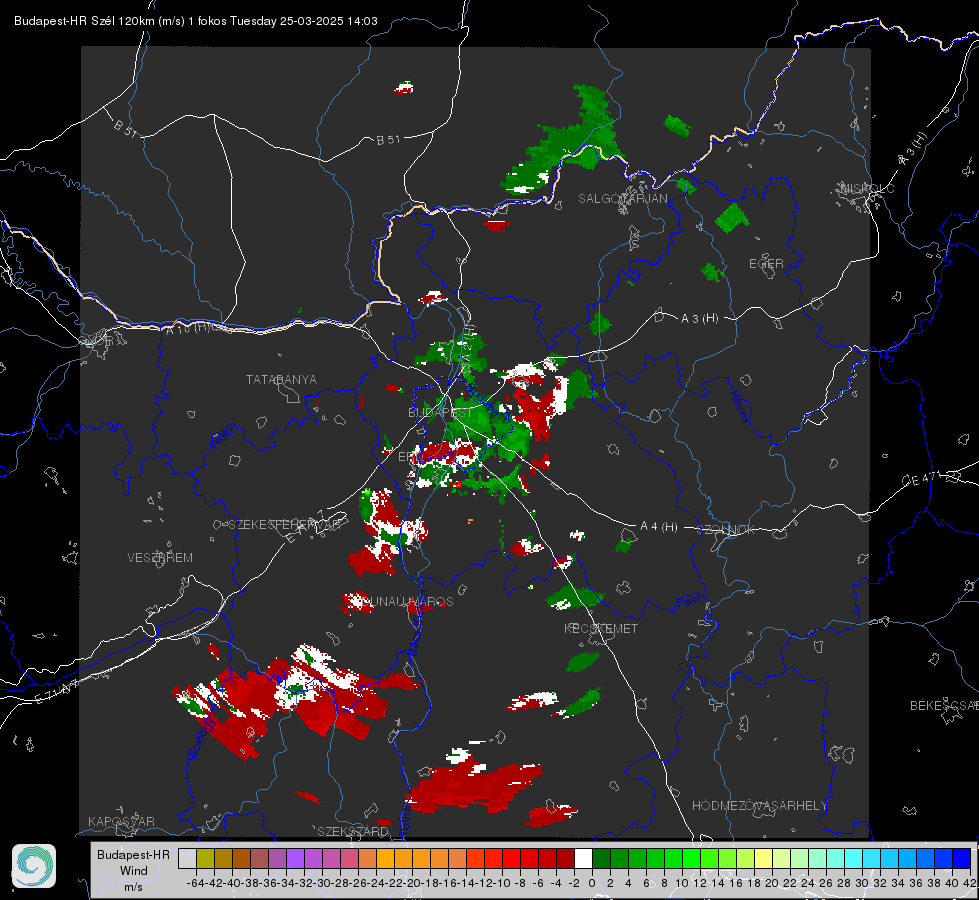The height and width of the screenshot is (900, 979).
Task: Pick the grey swatch left of -64
Action: 187,858
